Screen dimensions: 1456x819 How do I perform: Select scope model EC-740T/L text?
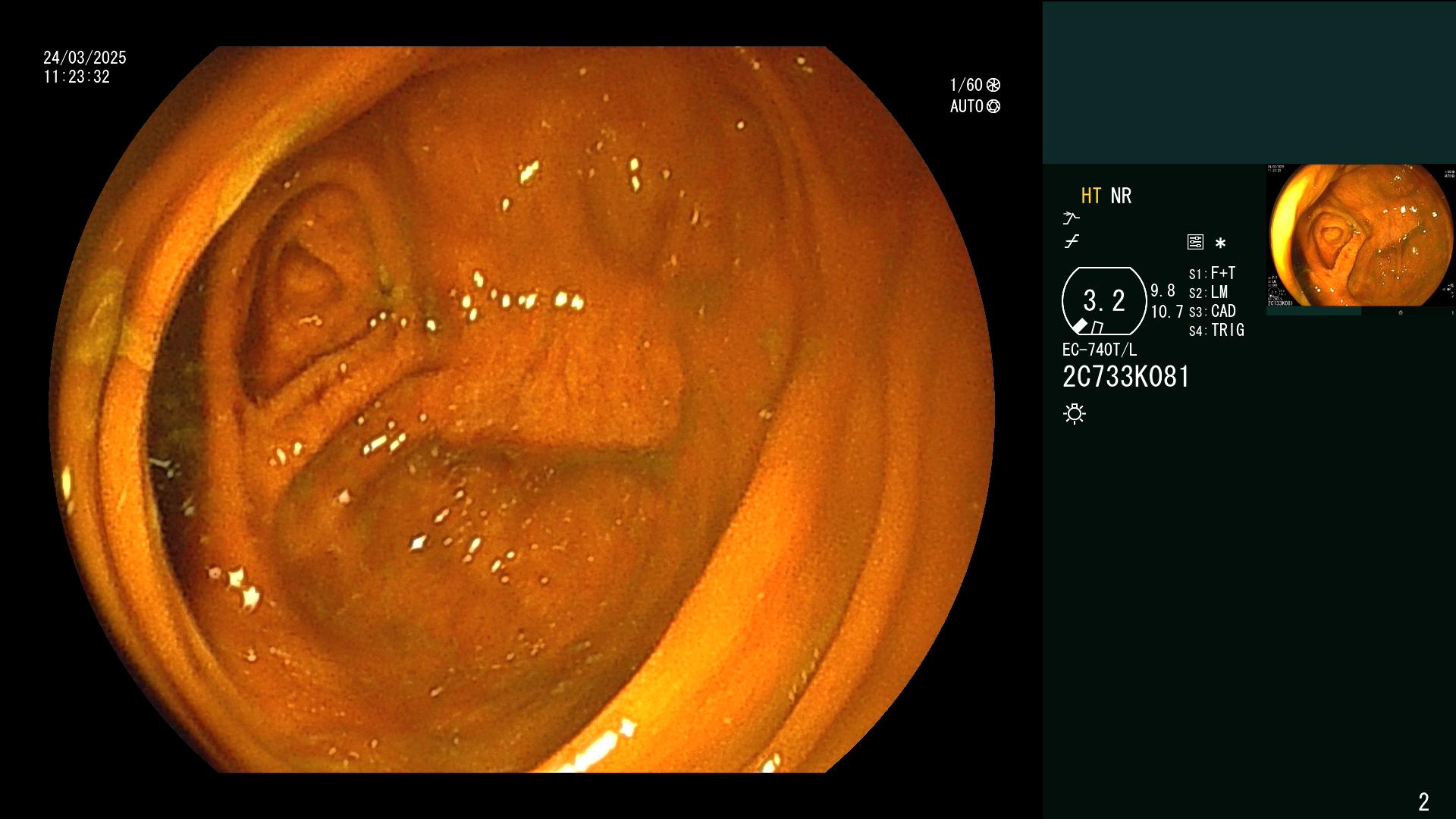pos(1100,350)
